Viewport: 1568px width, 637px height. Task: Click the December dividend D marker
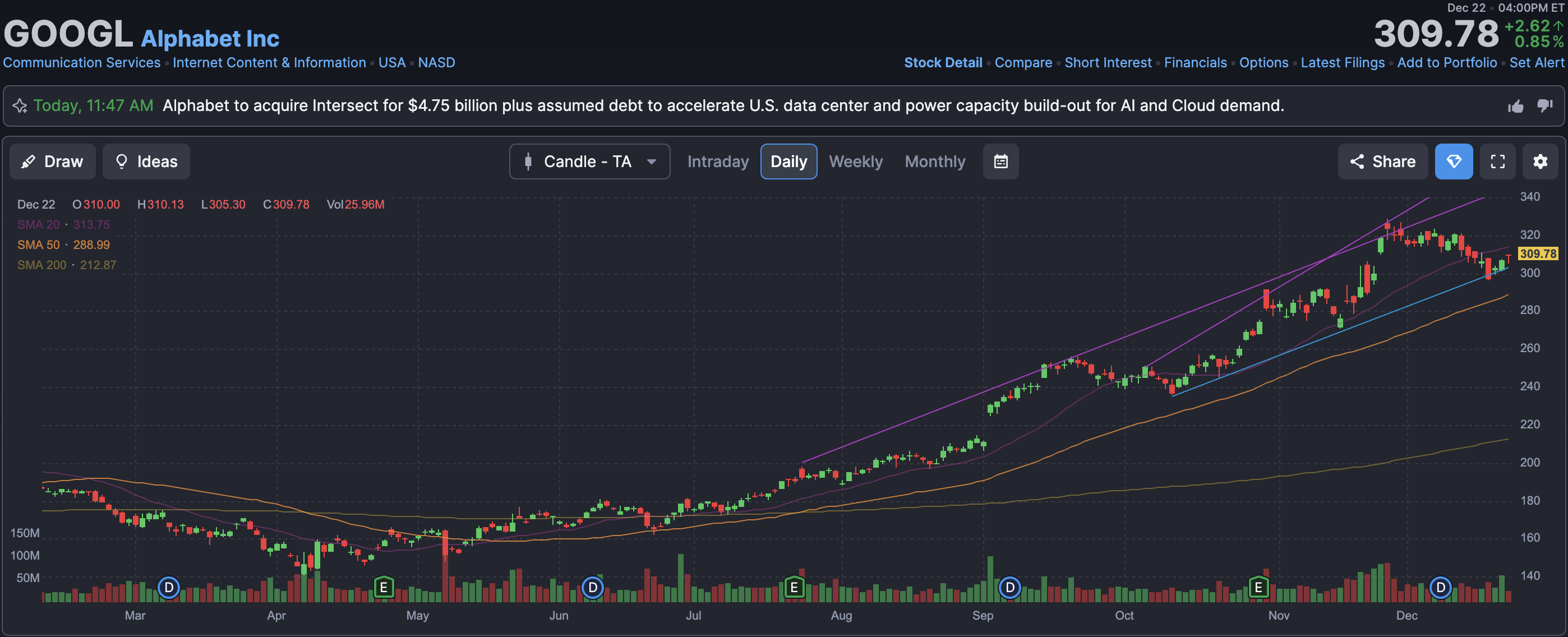[x=1440, y=588]
